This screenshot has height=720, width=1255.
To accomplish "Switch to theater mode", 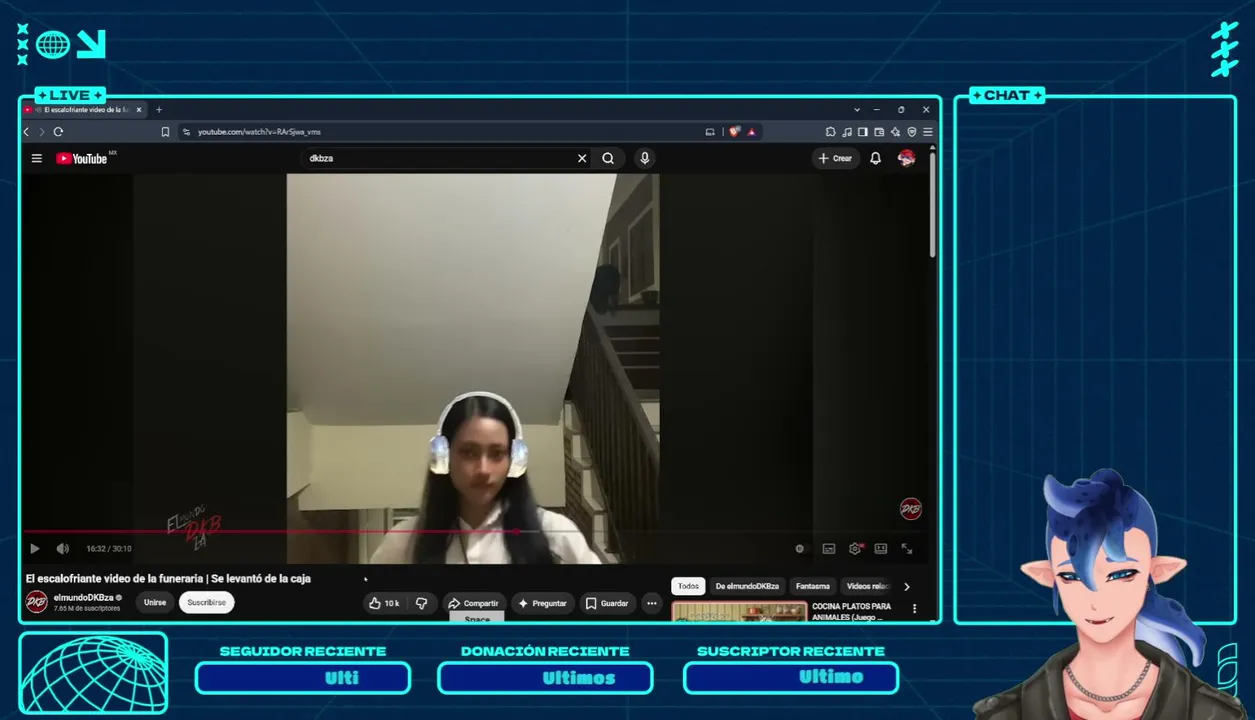I will click(881, 548).
